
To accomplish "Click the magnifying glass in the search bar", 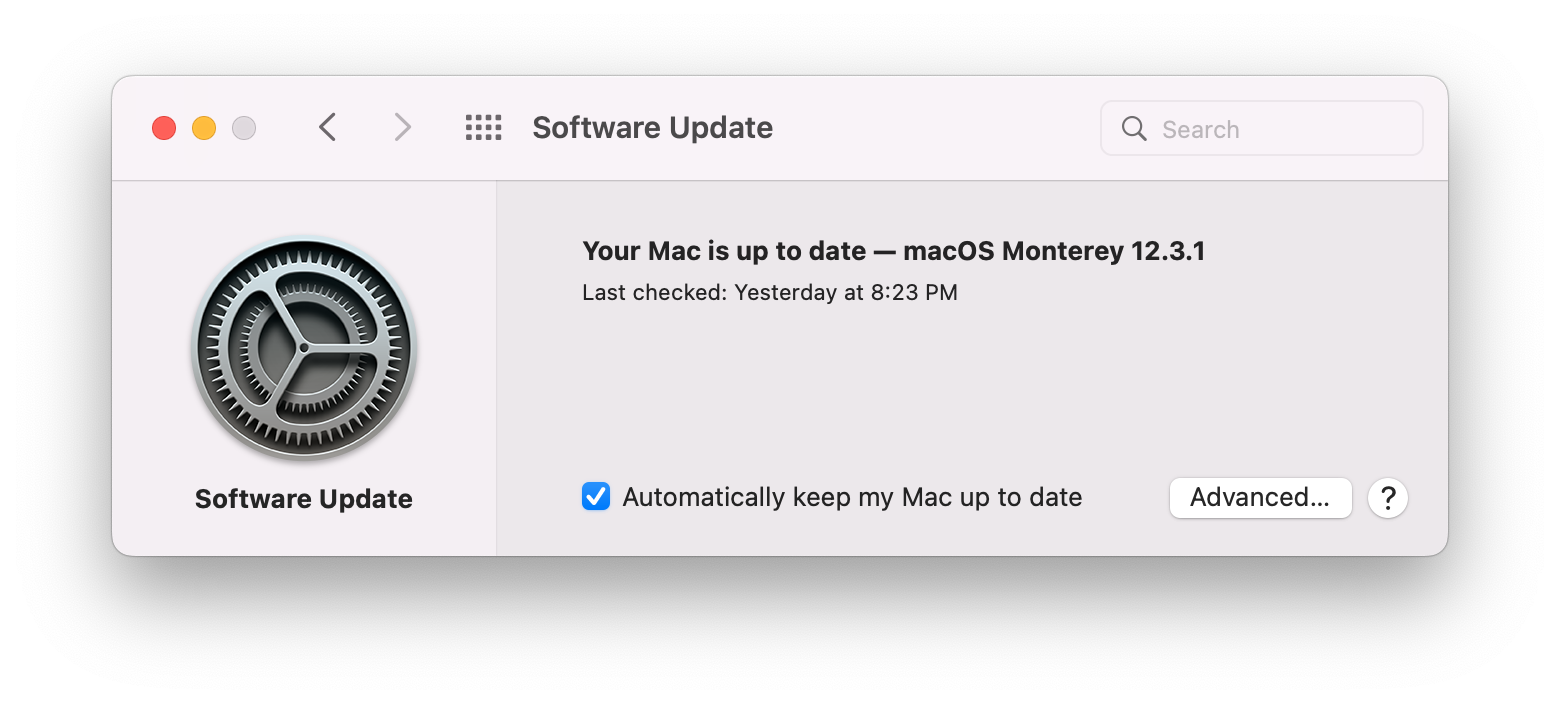I will pyautogui.click(x=1133, y=128).
